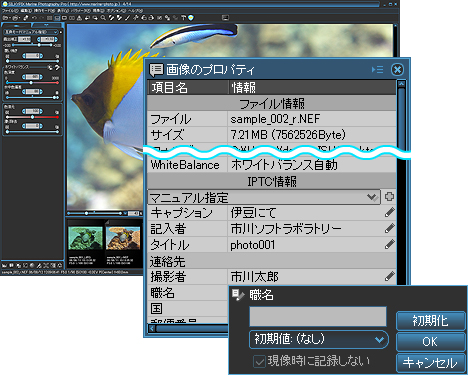Click the round badge icon after the T icon
The width and height of the screenshot is (468, 375).
(x=191, y=18)
